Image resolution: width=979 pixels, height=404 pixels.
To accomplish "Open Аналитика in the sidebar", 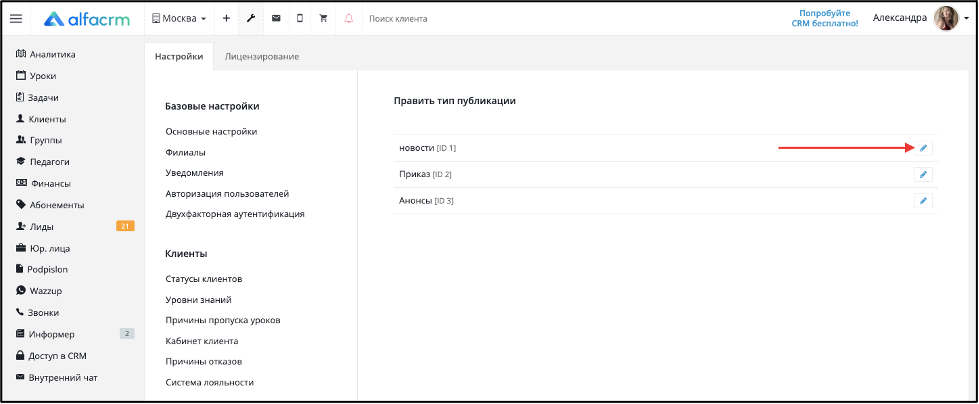I will pyautogui.click(x=46, y=54).
